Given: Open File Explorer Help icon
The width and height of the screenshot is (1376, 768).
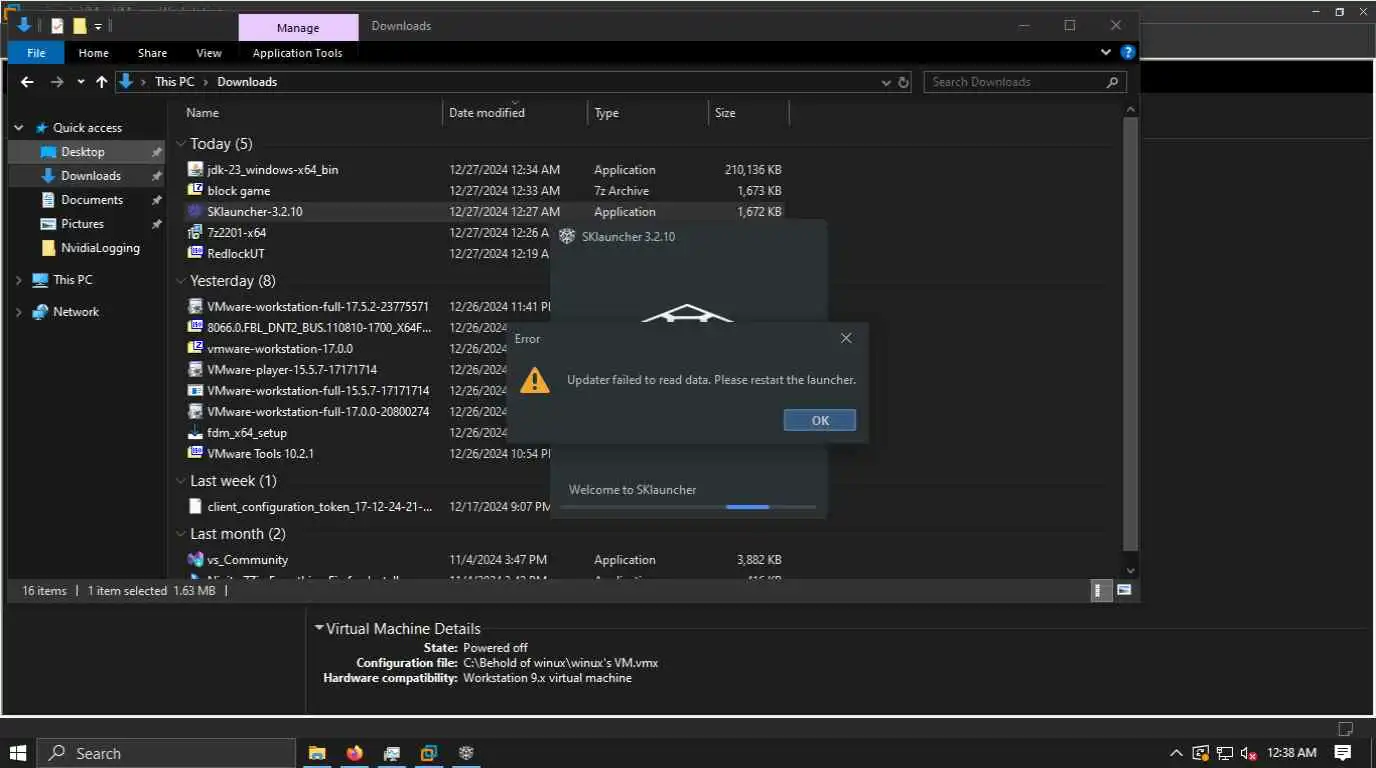Looking at the screenshot, I should coord(1127,52).
